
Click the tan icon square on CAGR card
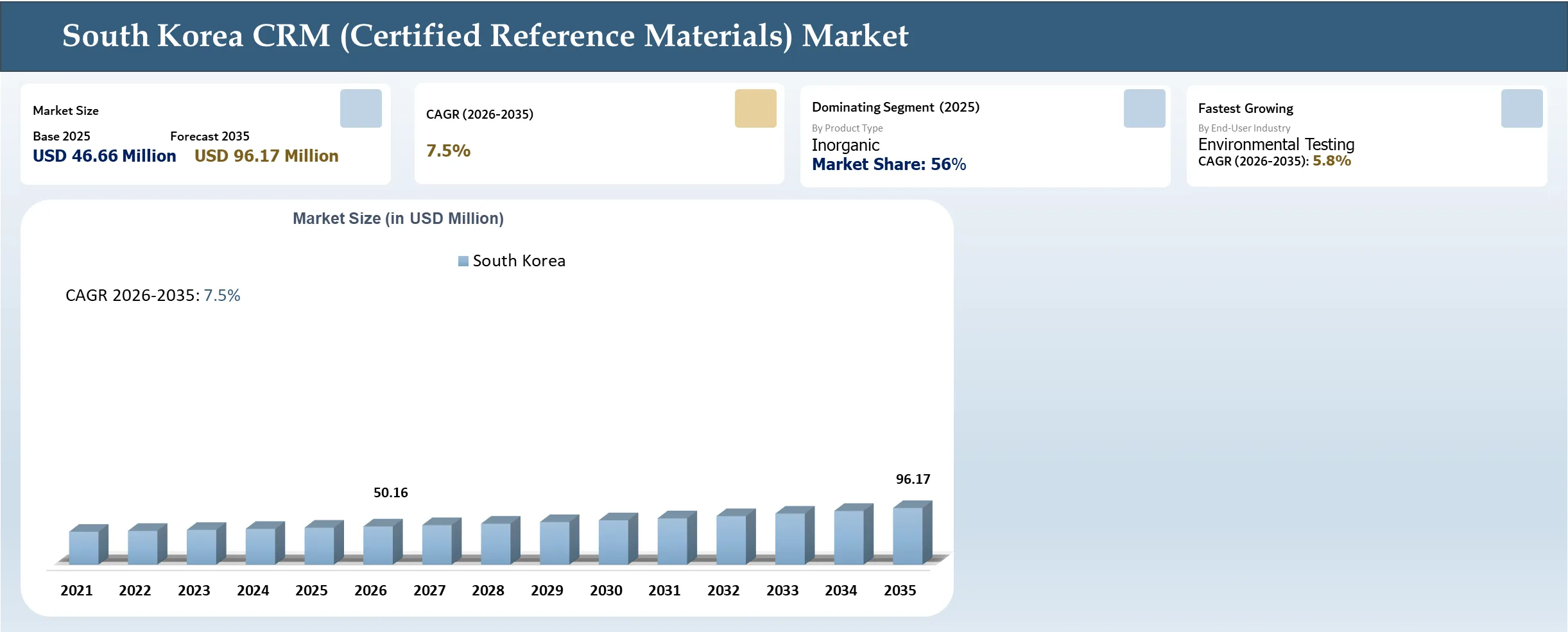point(755,108)
